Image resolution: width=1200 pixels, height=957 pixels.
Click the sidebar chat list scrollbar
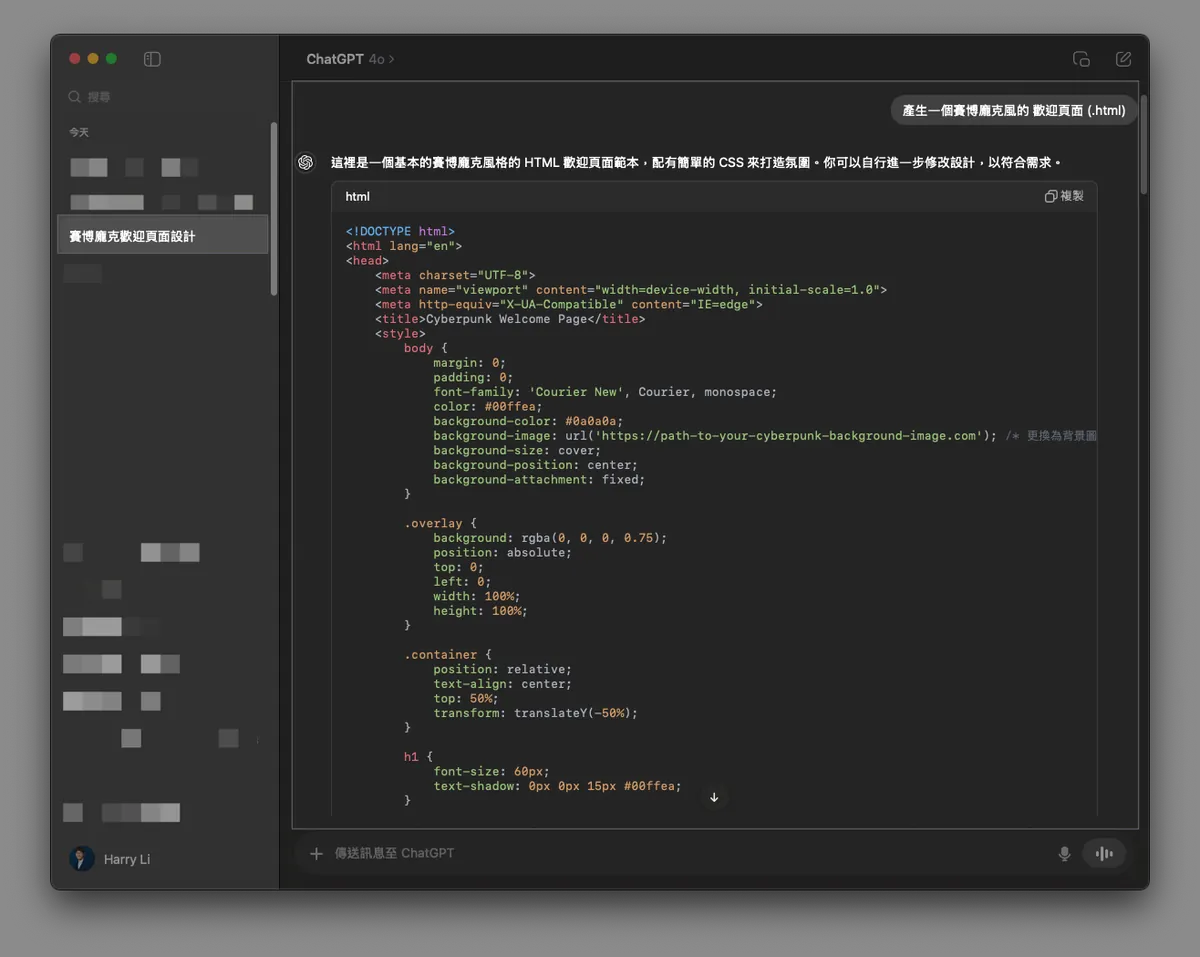pyautogui.click(x=273, y=208)
